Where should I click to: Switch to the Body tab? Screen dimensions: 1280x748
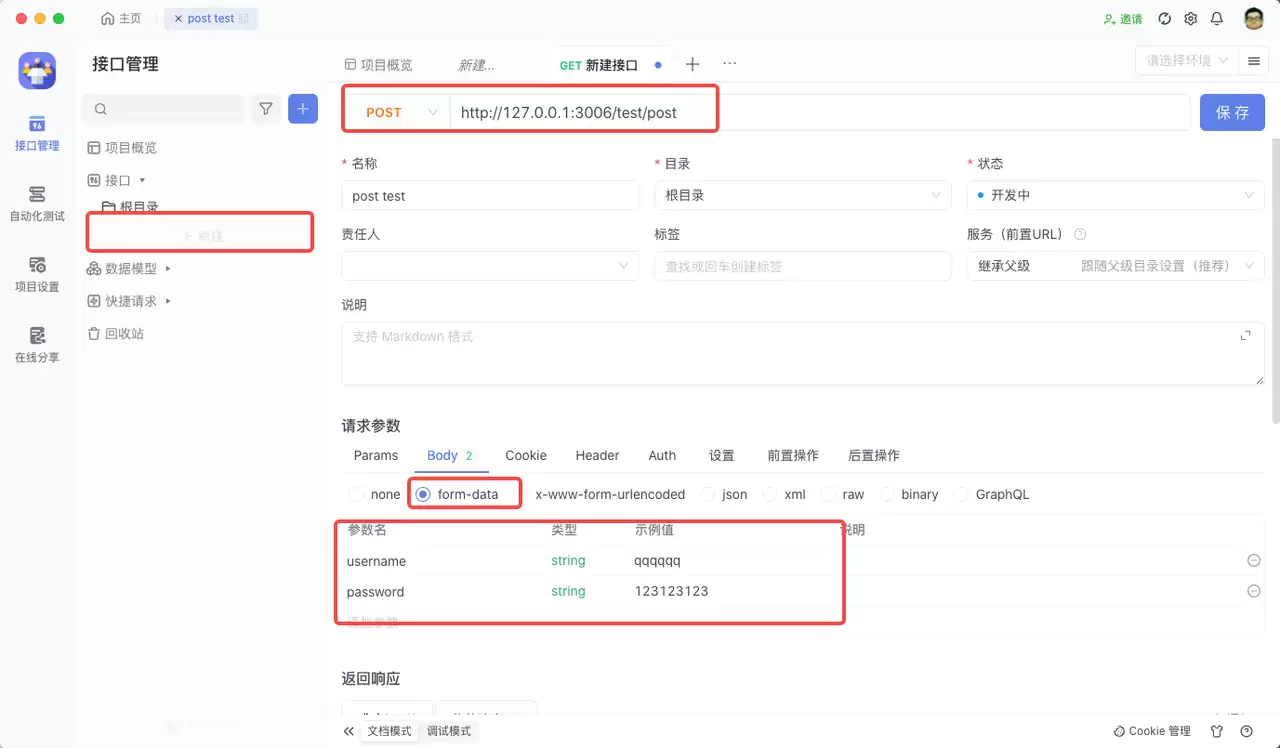[x=450, y=455]
